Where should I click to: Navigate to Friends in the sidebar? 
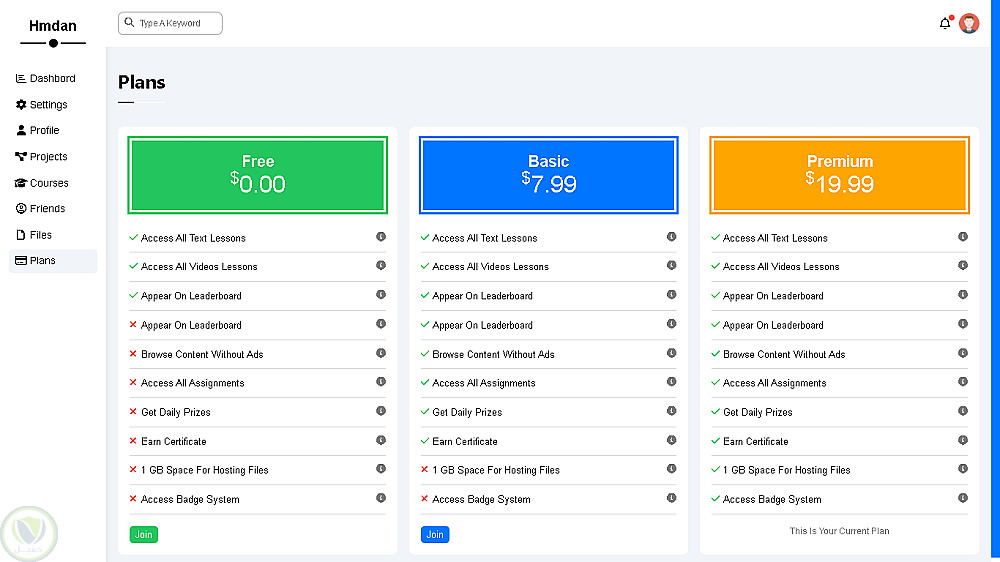[x=47, y=209]
